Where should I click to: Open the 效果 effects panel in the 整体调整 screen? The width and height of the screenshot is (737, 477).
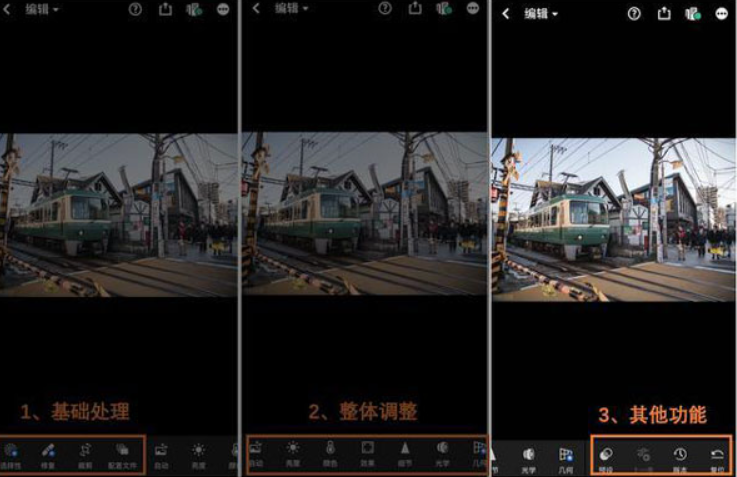click(367, 454)
